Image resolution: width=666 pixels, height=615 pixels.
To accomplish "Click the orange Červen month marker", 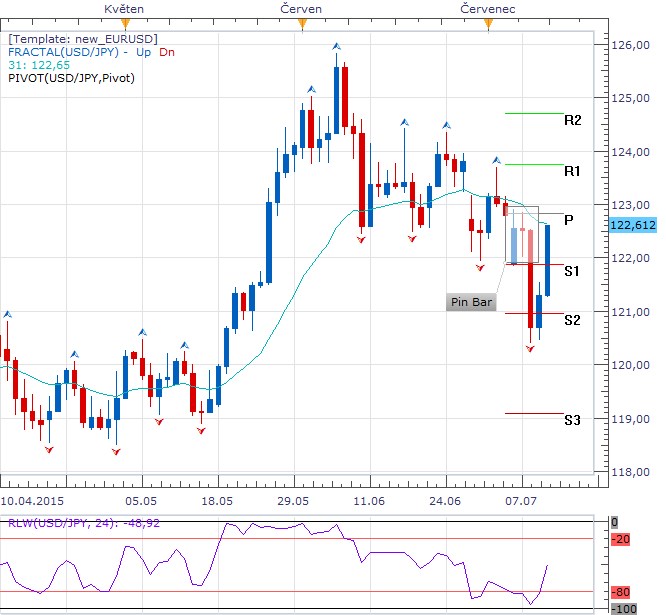I will 302,24.
